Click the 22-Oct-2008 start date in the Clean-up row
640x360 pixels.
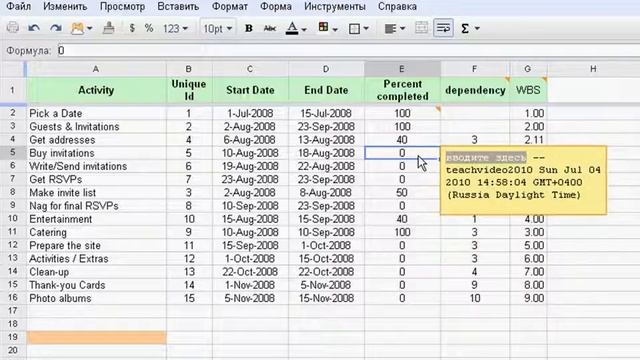pyautogui.click(x=250, y=272)
